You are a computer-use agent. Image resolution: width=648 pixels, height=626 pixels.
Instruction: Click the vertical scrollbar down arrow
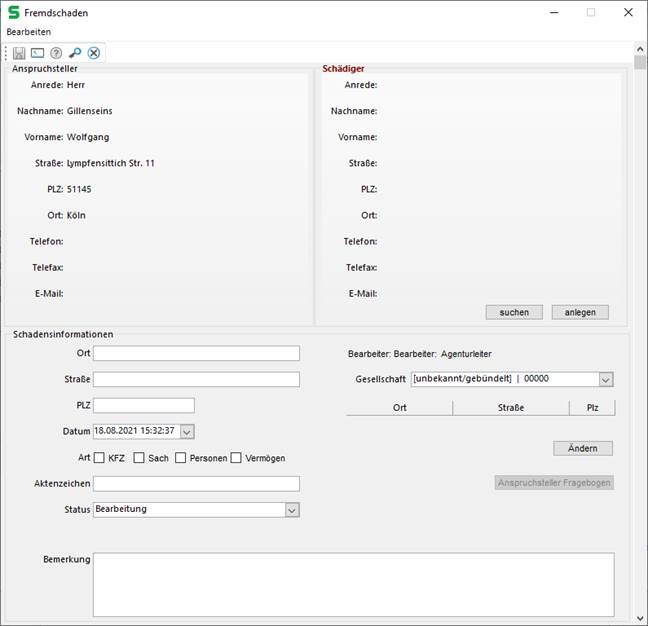pyautogui.click(x=640, y=618)
